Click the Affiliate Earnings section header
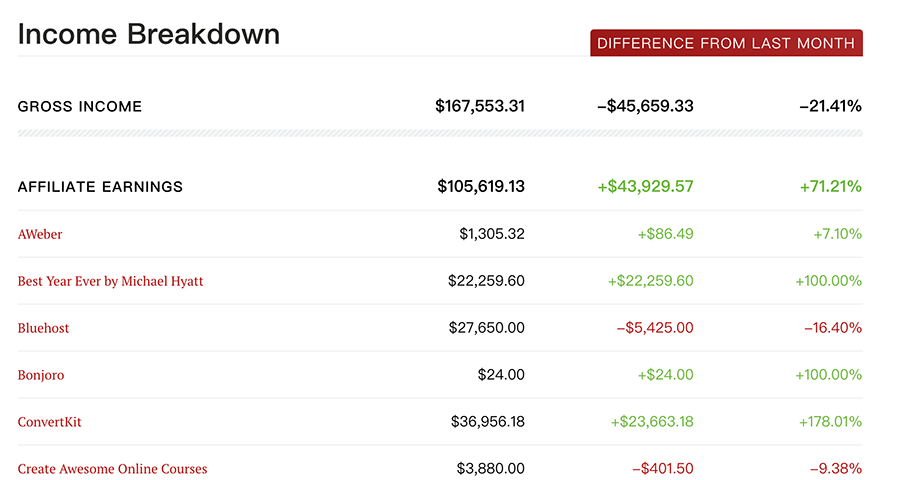The image size is (900, 480). (100, 187)
